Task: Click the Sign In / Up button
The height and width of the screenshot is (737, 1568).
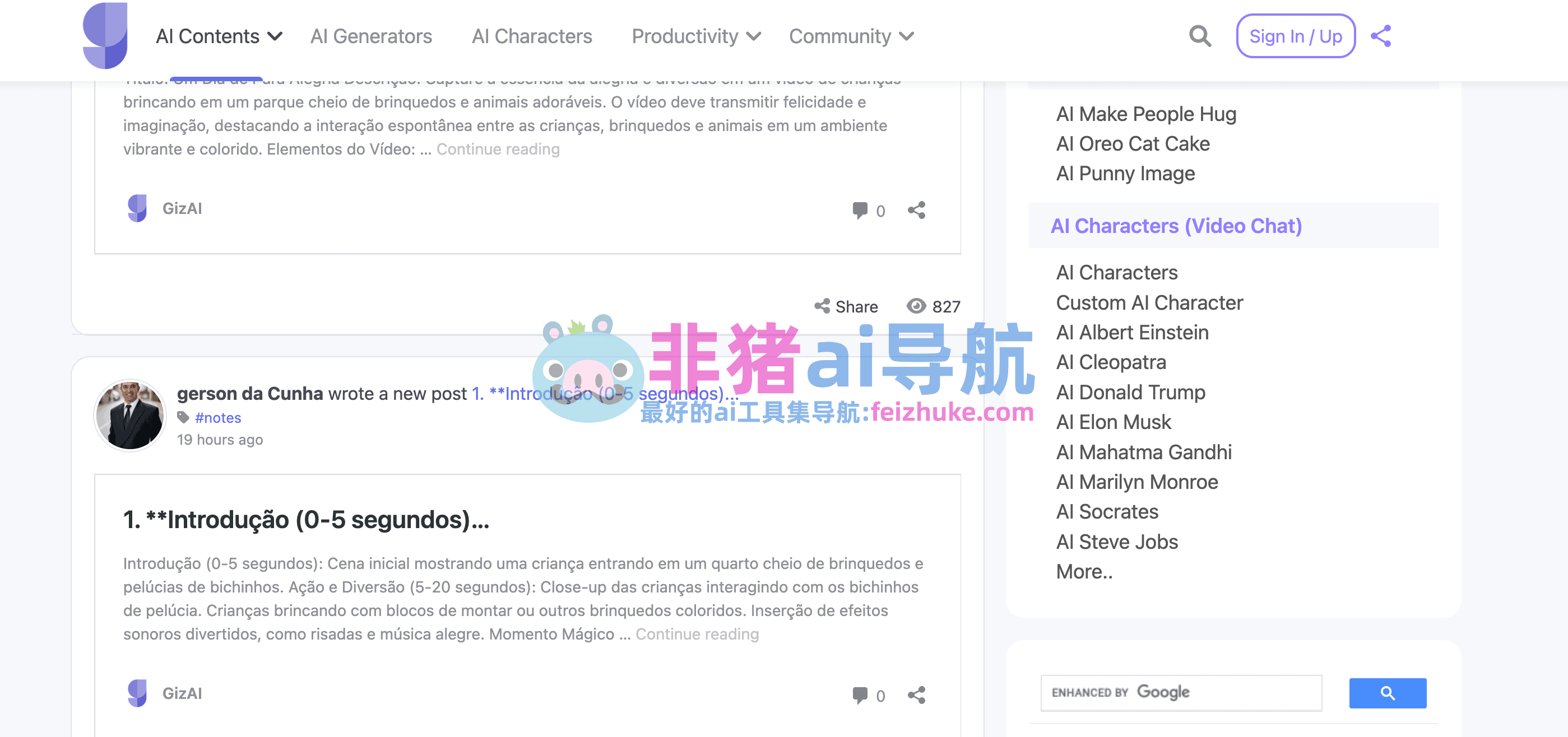Action: click(x=1295, y=36)
